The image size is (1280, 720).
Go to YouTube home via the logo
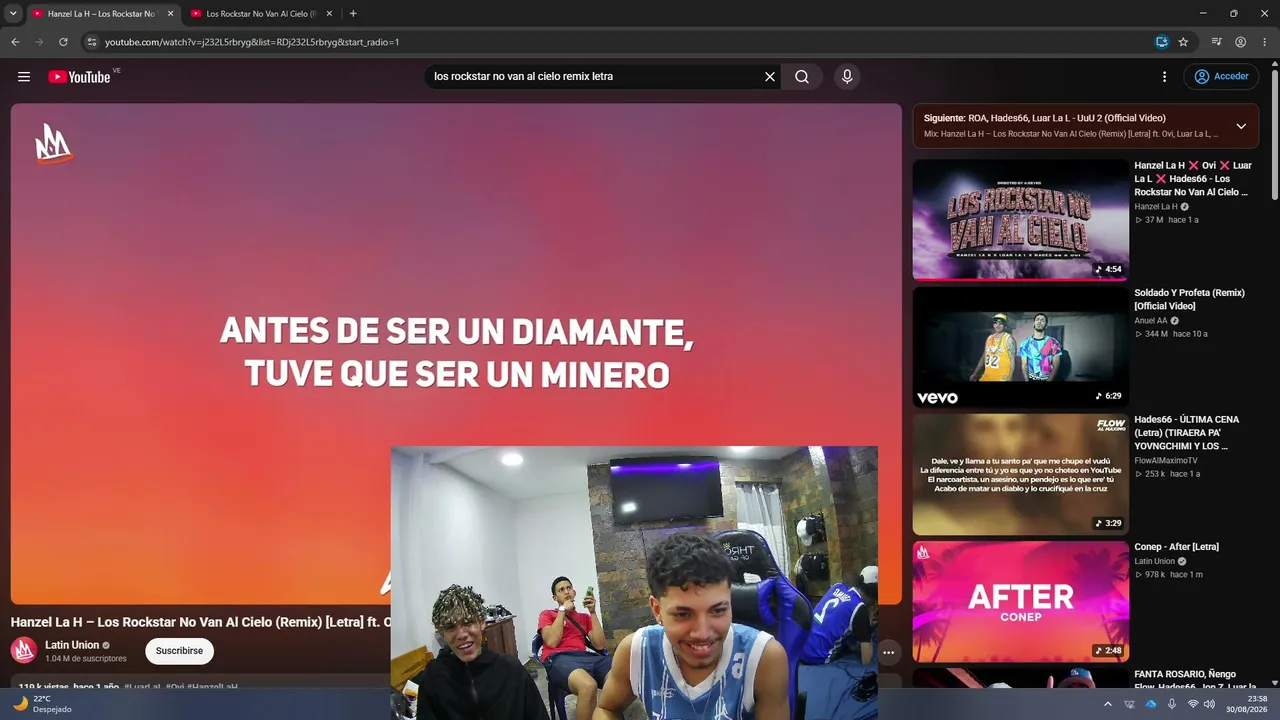pos(79,77)
